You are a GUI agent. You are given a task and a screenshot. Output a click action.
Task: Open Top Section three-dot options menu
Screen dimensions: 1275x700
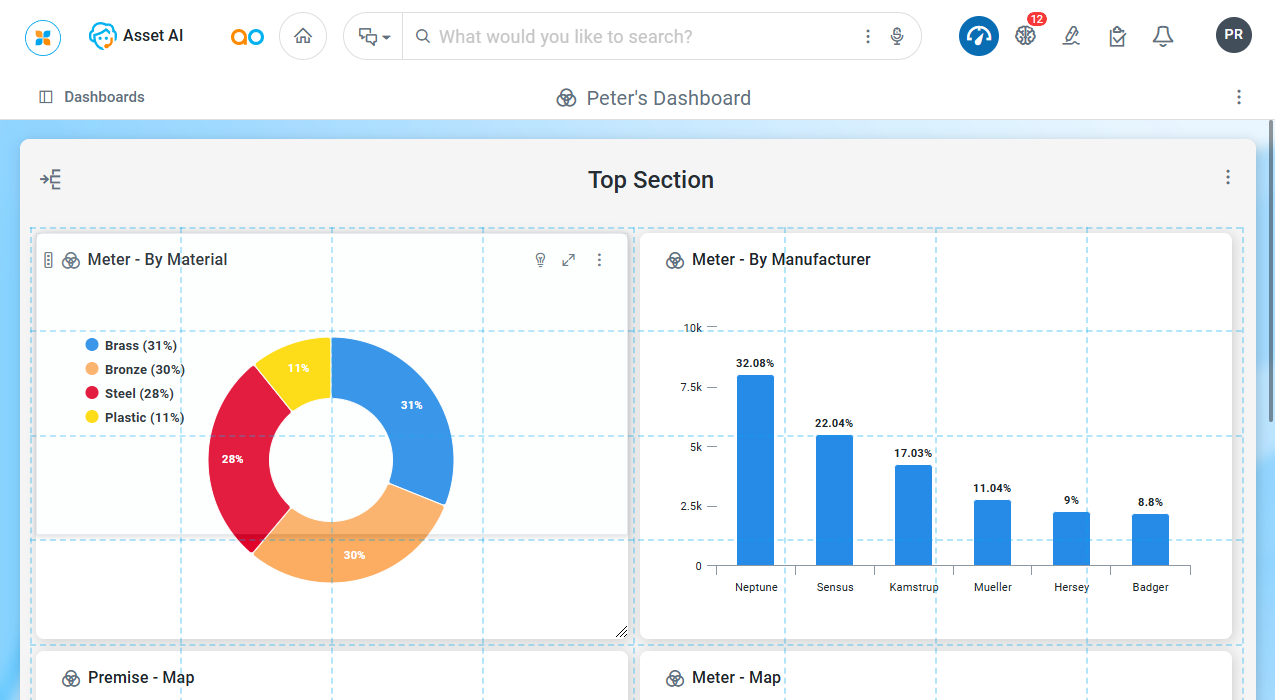pos(1228,177)
